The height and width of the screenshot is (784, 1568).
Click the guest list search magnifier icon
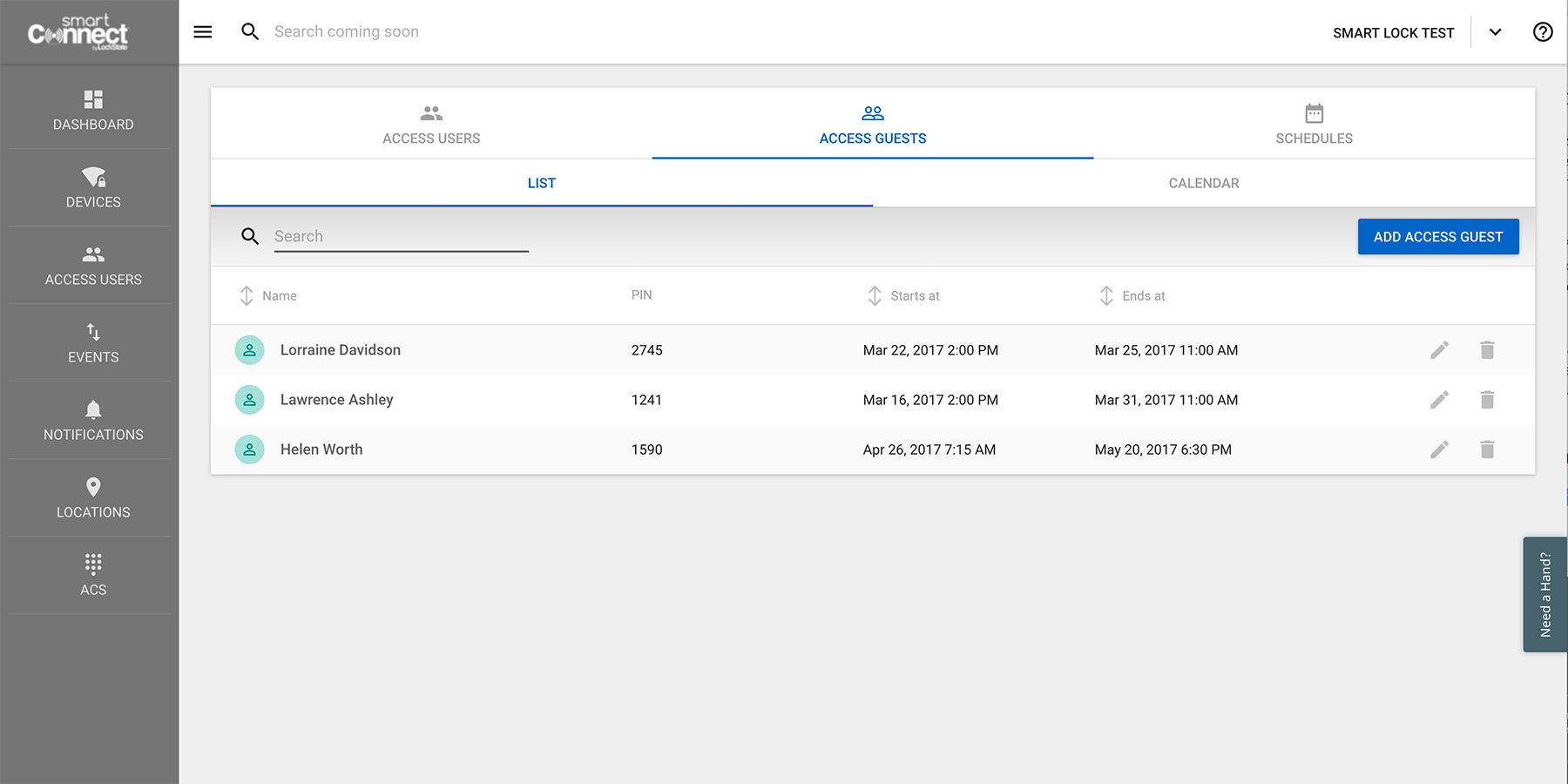pos(250,236)
